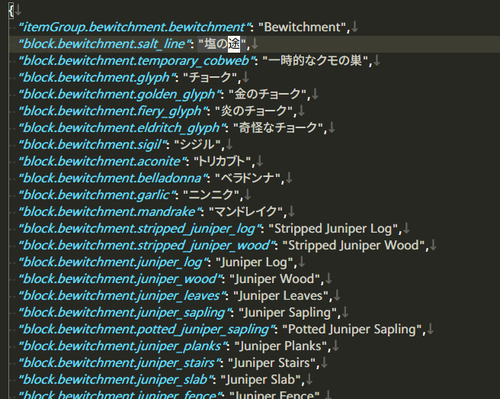Image resolution: width=500 pixels, height=399 pixels.
Task: Place cursor in "塩の途" value
Action: click(x=222, y=44)
